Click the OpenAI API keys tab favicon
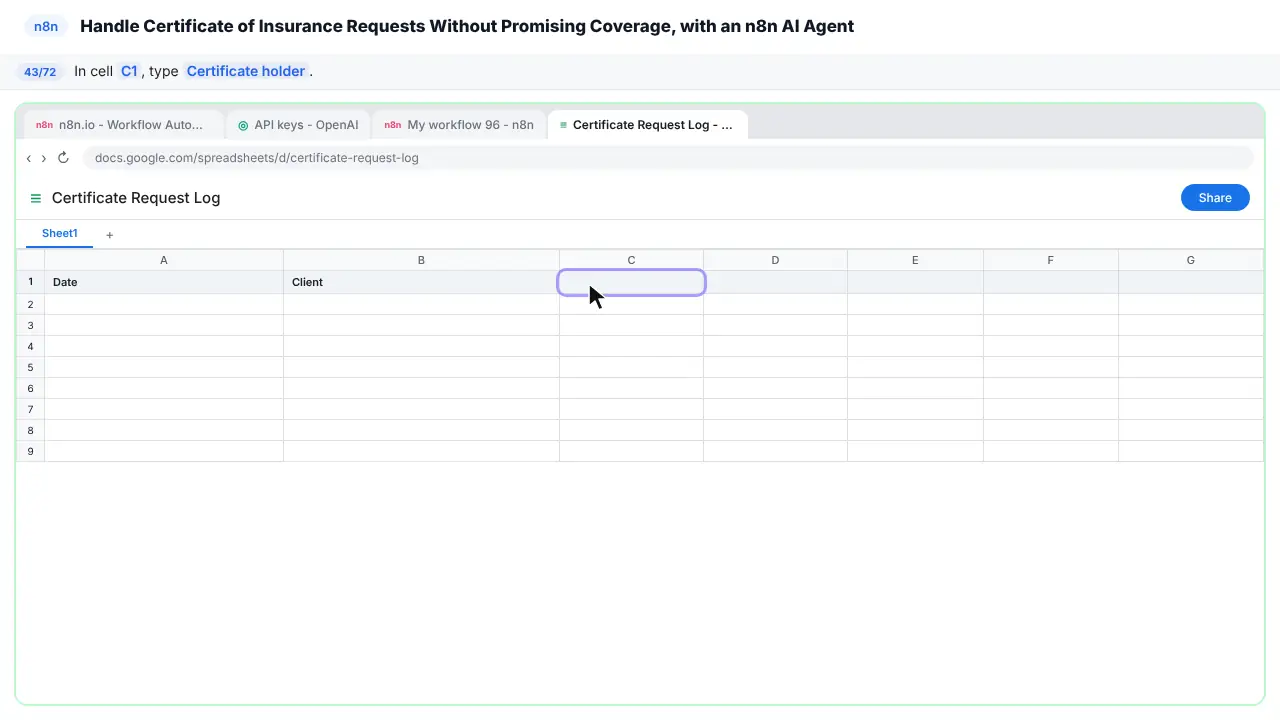The image size is (1280, 720). pos(243,125)
